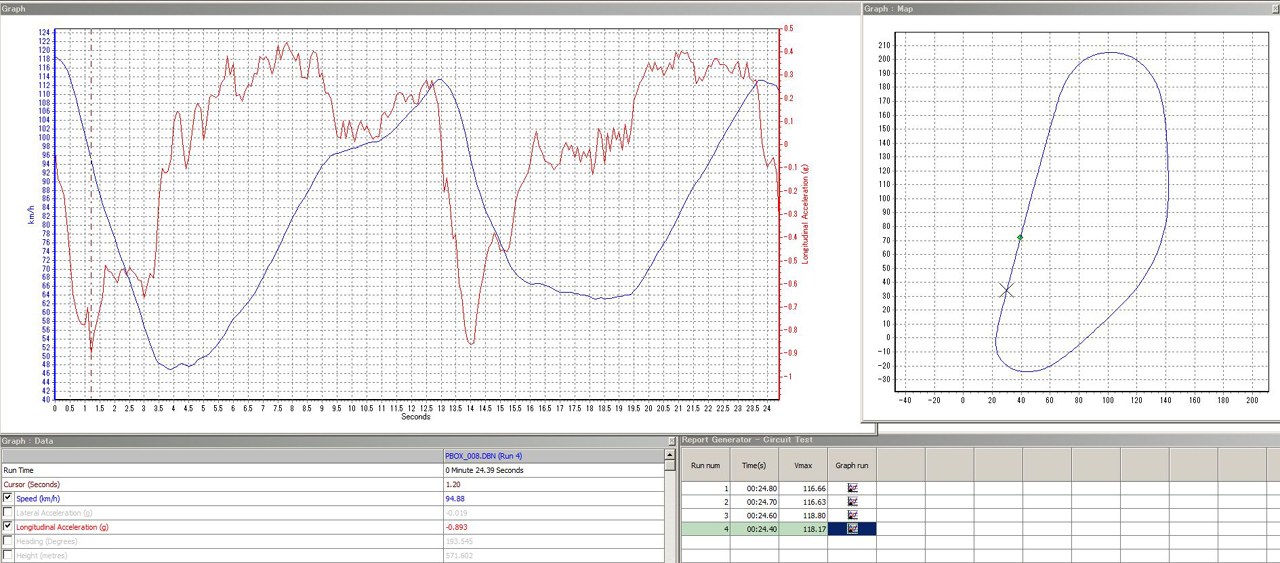The width and height of the screenshot is (1280, 563).
Task: Enable the Heading (Degrees) checkbox
Action: point(9,541)
